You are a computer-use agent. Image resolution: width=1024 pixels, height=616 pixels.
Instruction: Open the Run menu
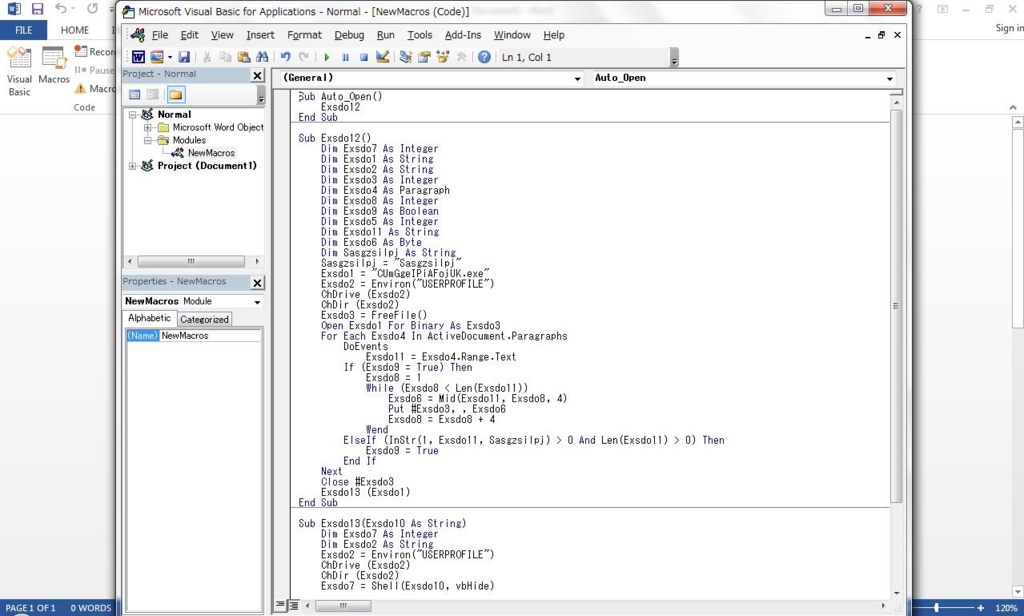click(x=386, y=35)
